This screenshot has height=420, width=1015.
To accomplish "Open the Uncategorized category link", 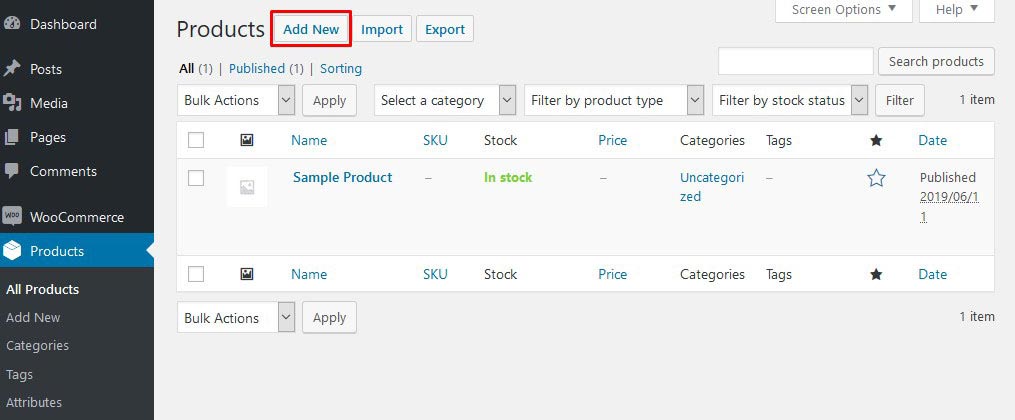I will coord(712,187).
